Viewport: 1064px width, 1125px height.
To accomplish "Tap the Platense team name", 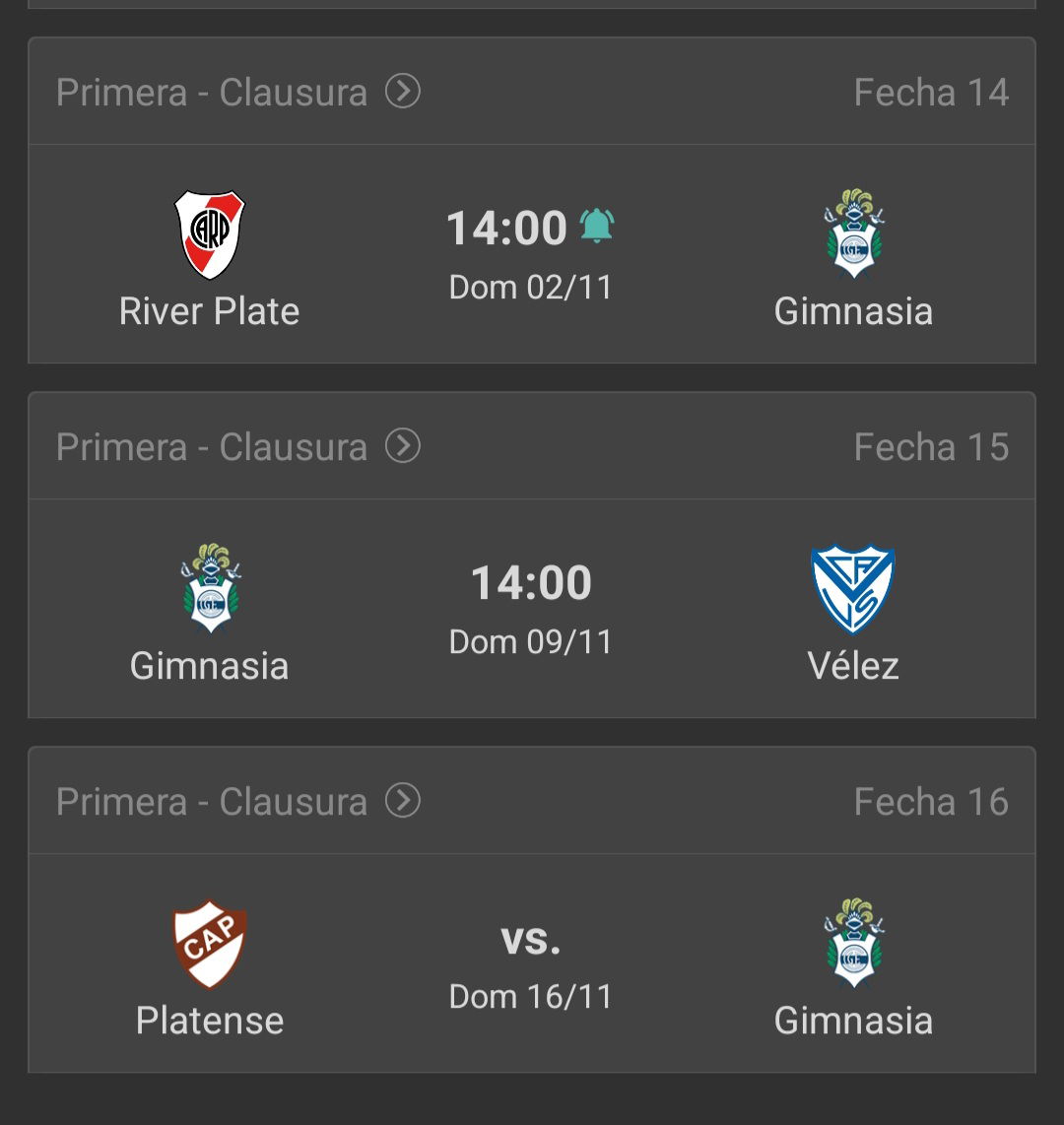I will point(210,1021).
